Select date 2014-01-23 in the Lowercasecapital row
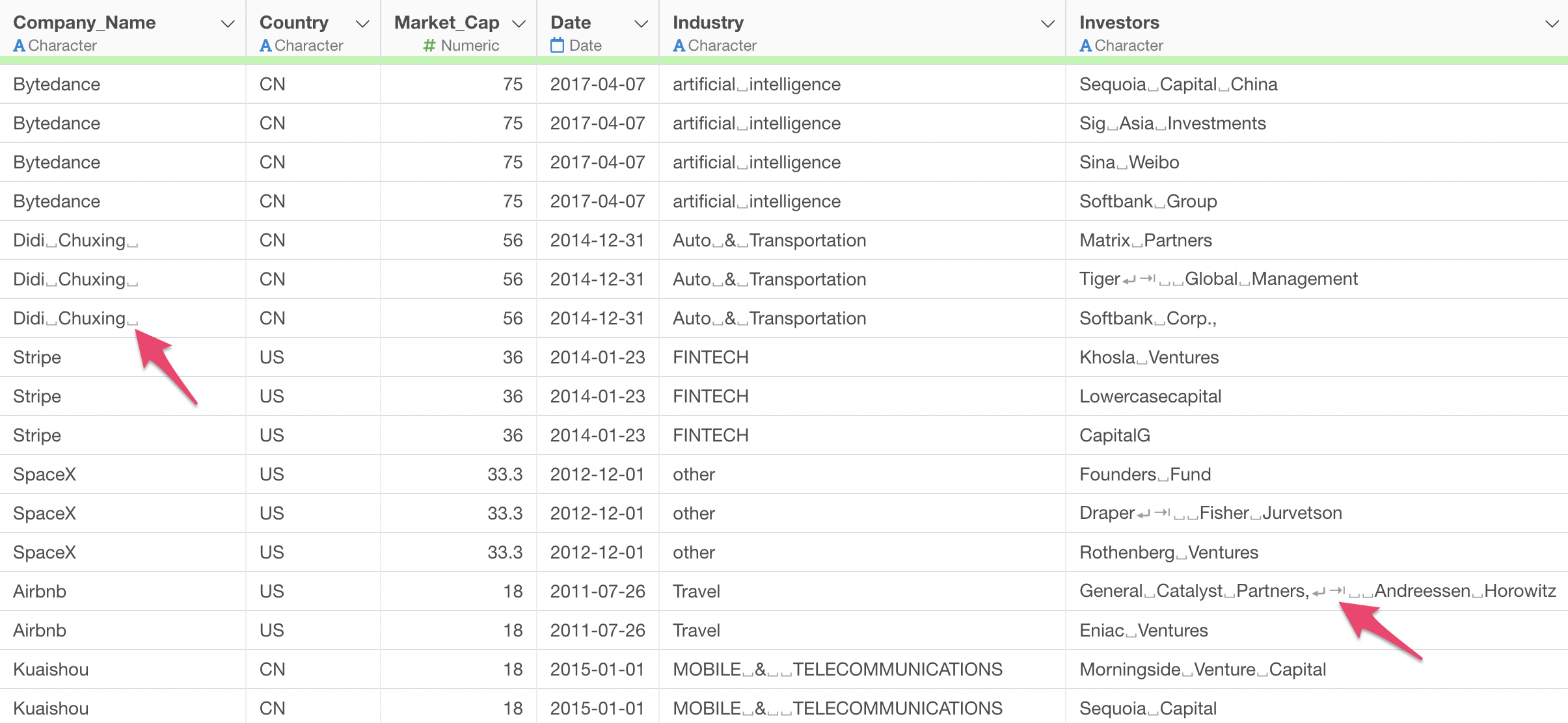1568x723 pixels. tap(598, 397)
